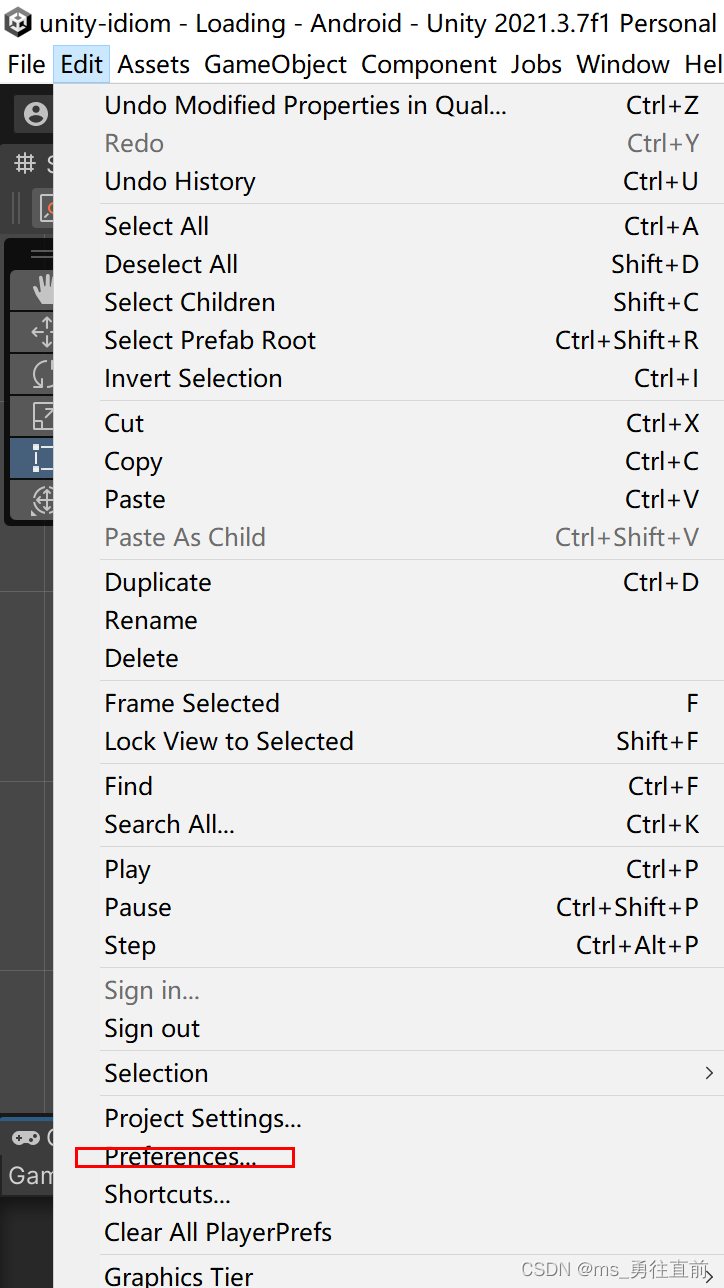Choose Undo History
Screen dimensions: 724x1288
coord(180,182)
